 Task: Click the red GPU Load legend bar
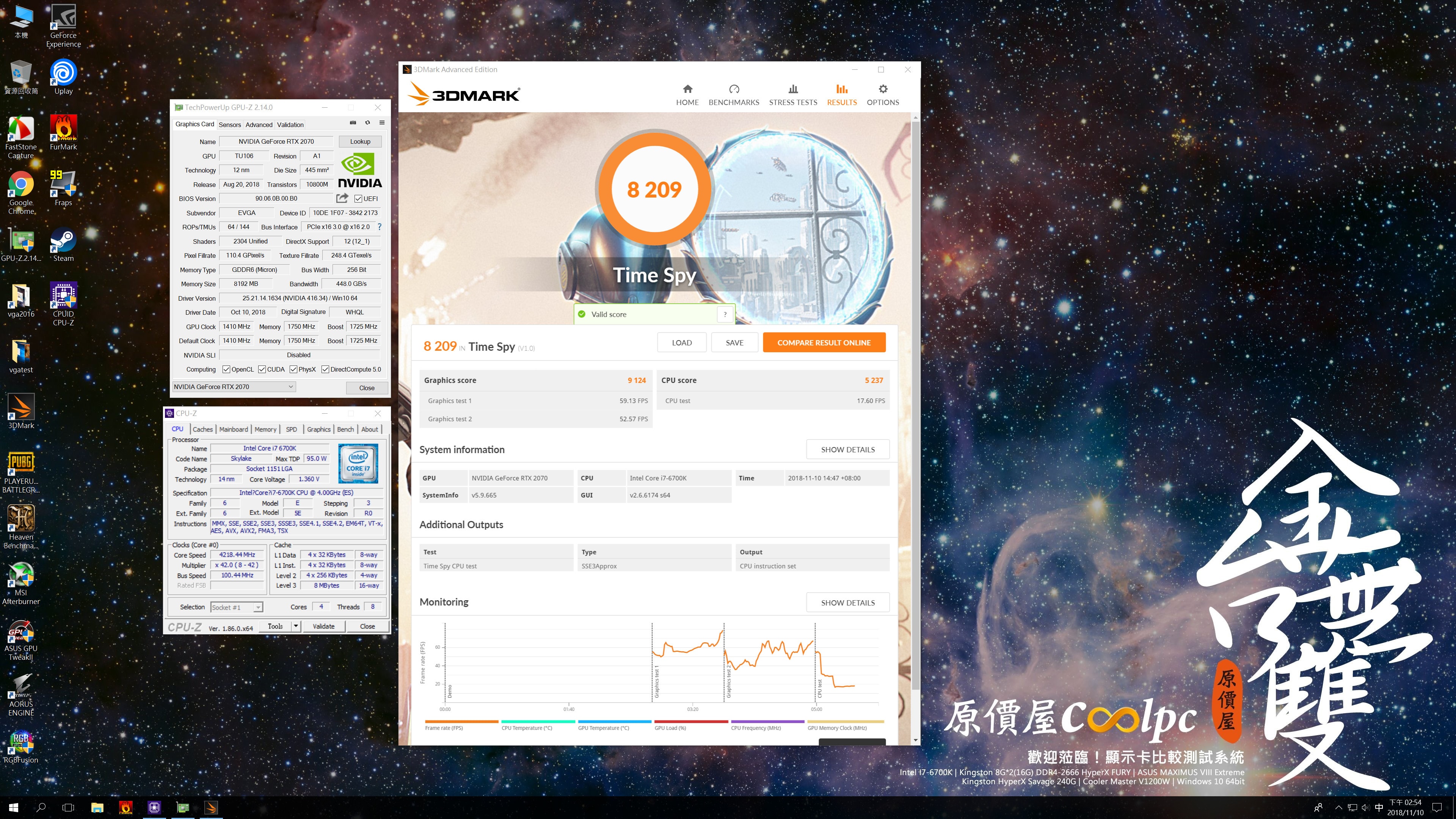click(x=691, y=721)
